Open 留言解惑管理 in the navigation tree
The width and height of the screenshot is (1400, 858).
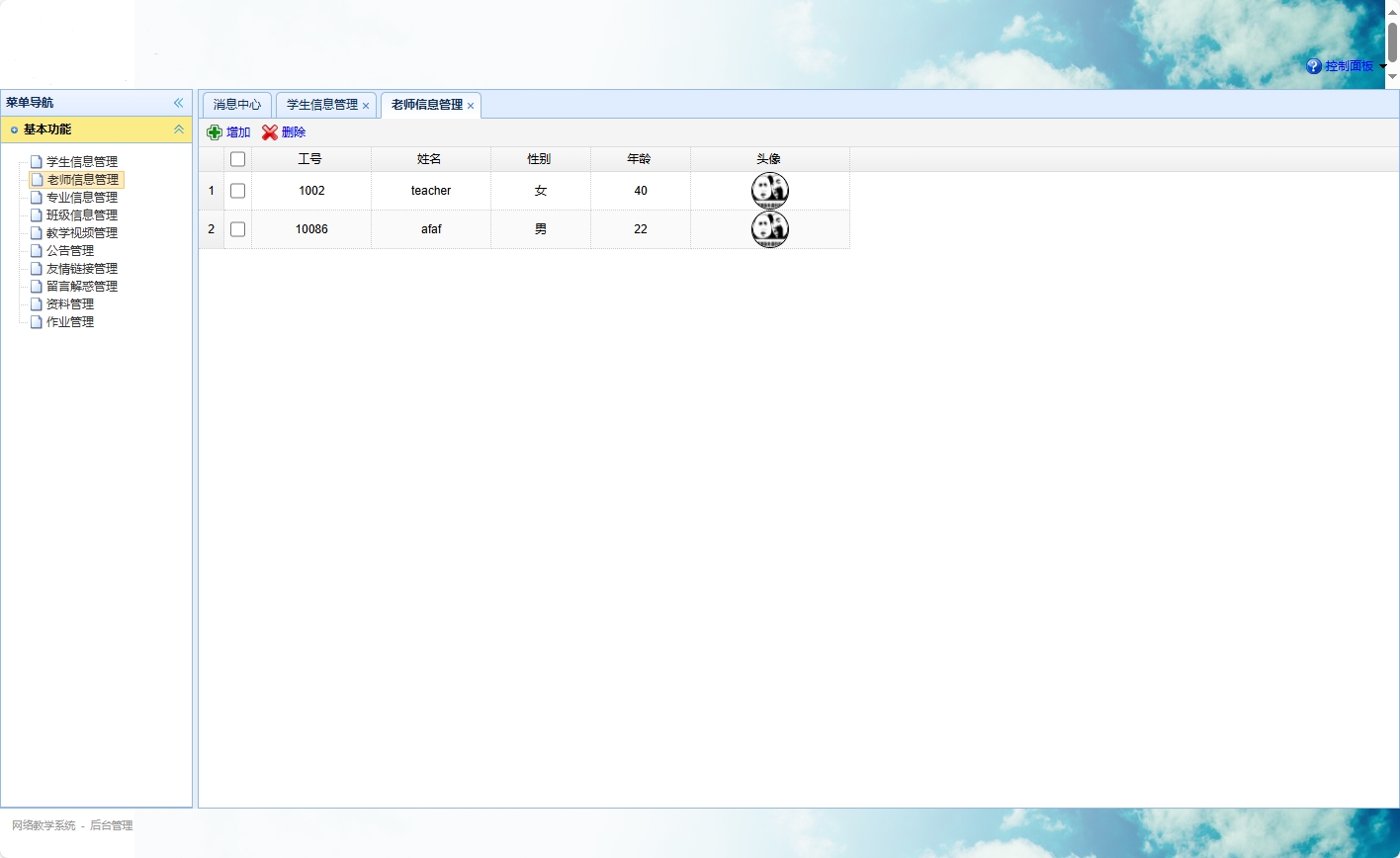[x=82, y=287]
